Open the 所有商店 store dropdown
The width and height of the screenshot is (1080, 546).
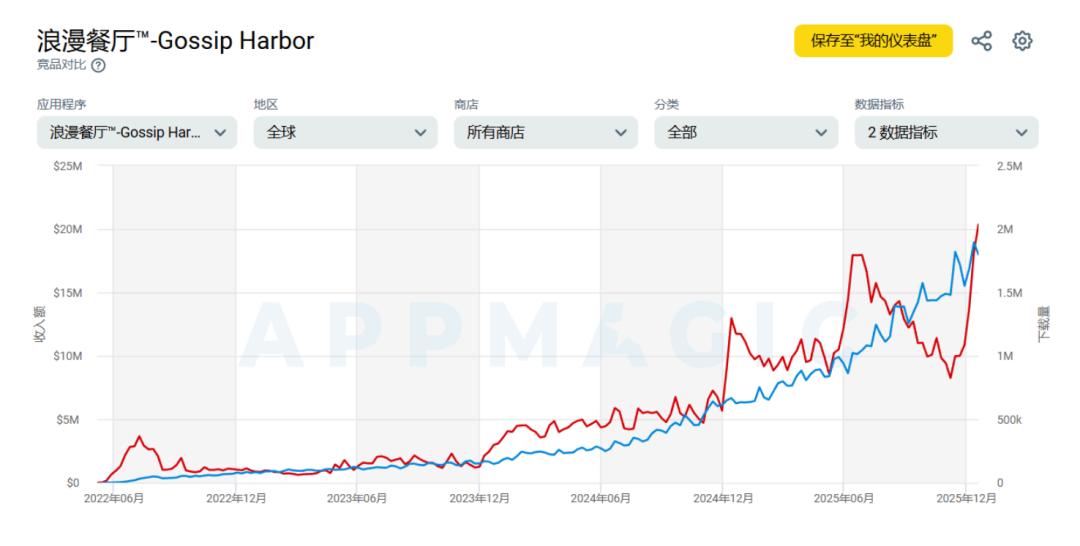[x=545, y=132]
